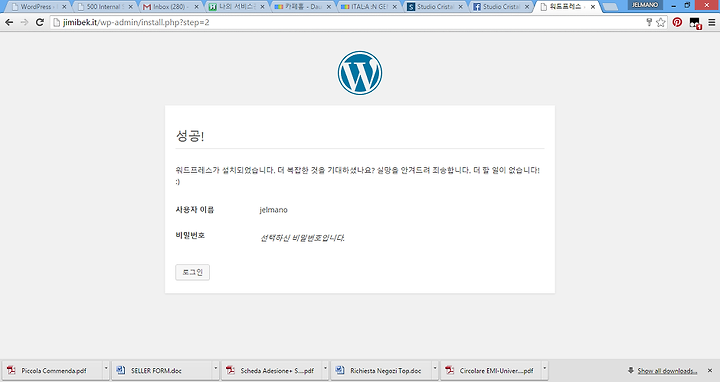The width and height of the screenshot is (720, 382).
Task: Click the Word icon of SELLER FORM.doc
Action: pos(121,370)
